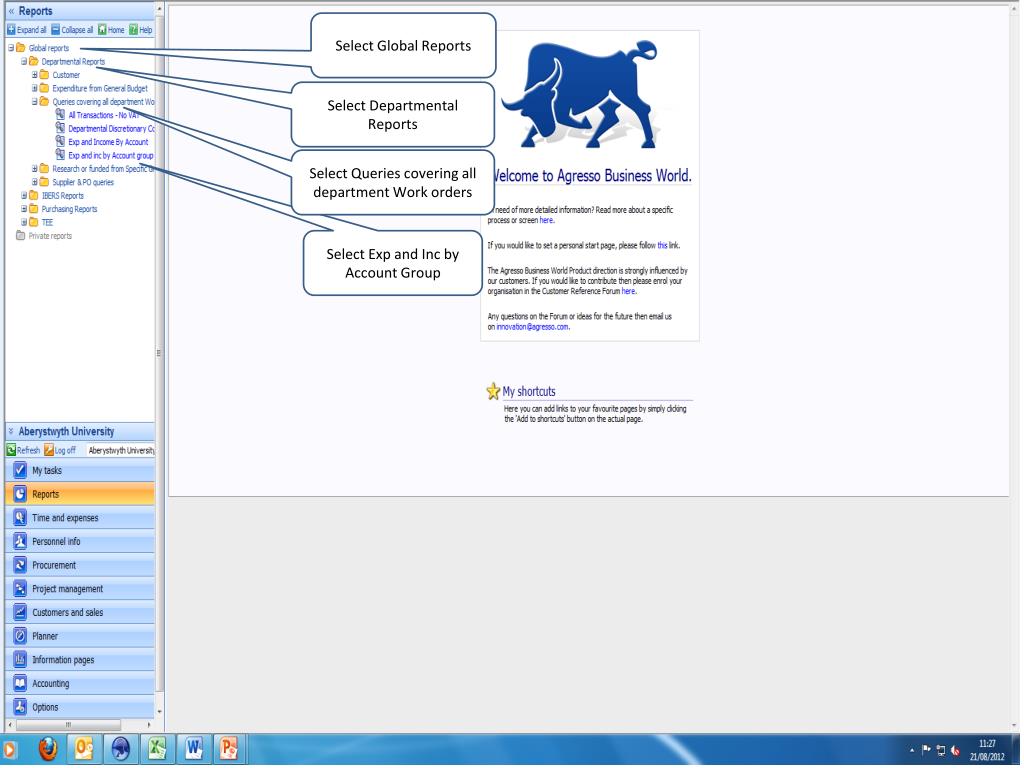Click the navigation panel's scroll down arrow
This screenshot has height=768, width=1024.
coord(159,711)
